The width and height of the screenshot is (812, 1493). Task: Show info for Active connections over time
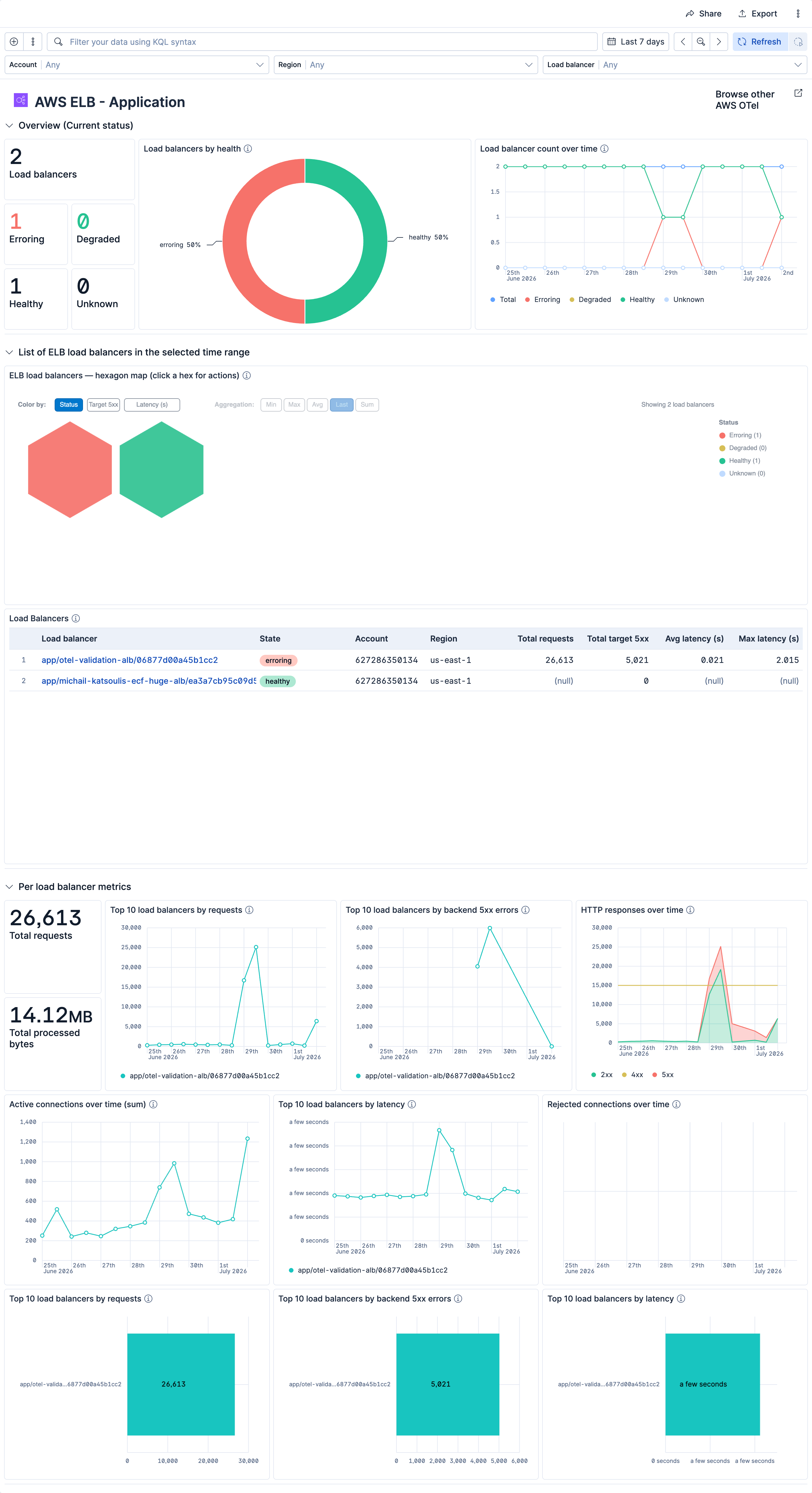[x=154, y=1104]
